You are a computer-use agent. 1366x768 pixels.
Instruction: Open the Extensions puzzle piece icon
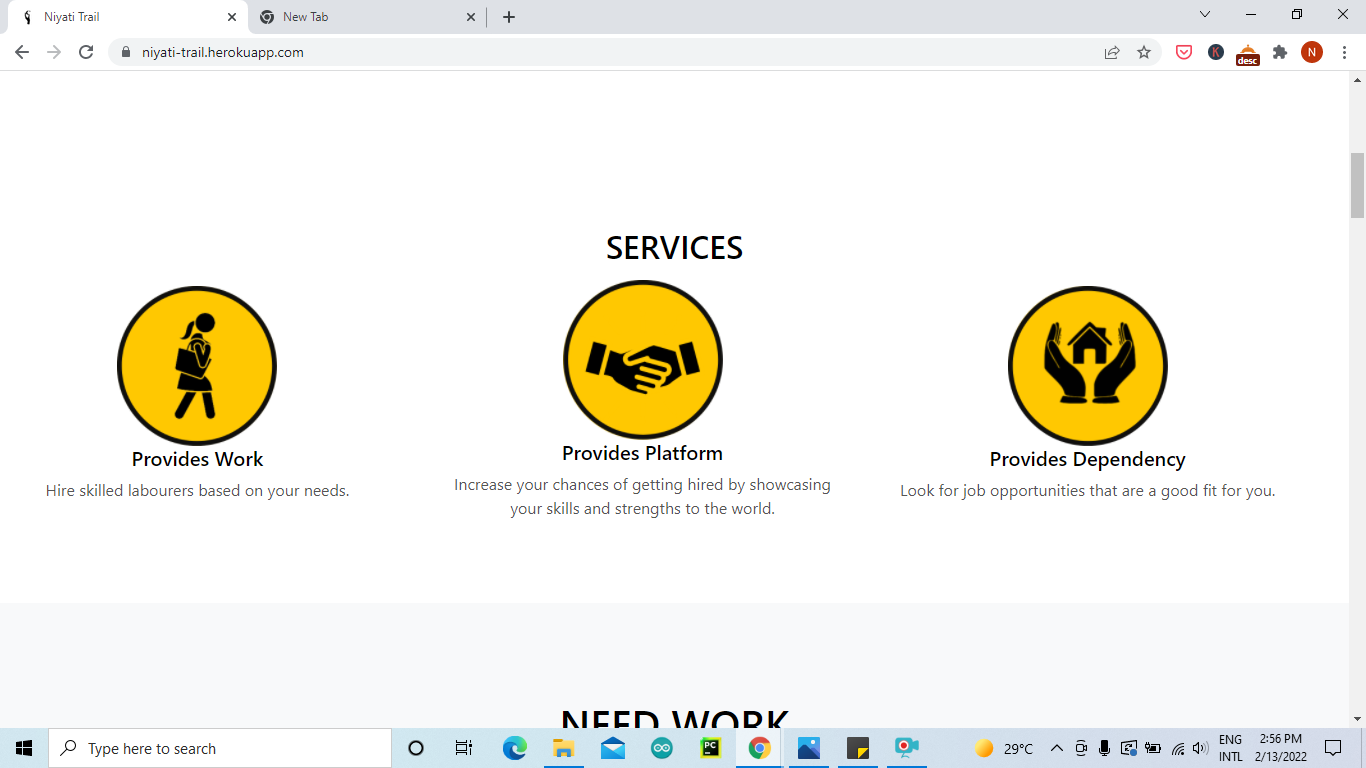[1280, 52]
